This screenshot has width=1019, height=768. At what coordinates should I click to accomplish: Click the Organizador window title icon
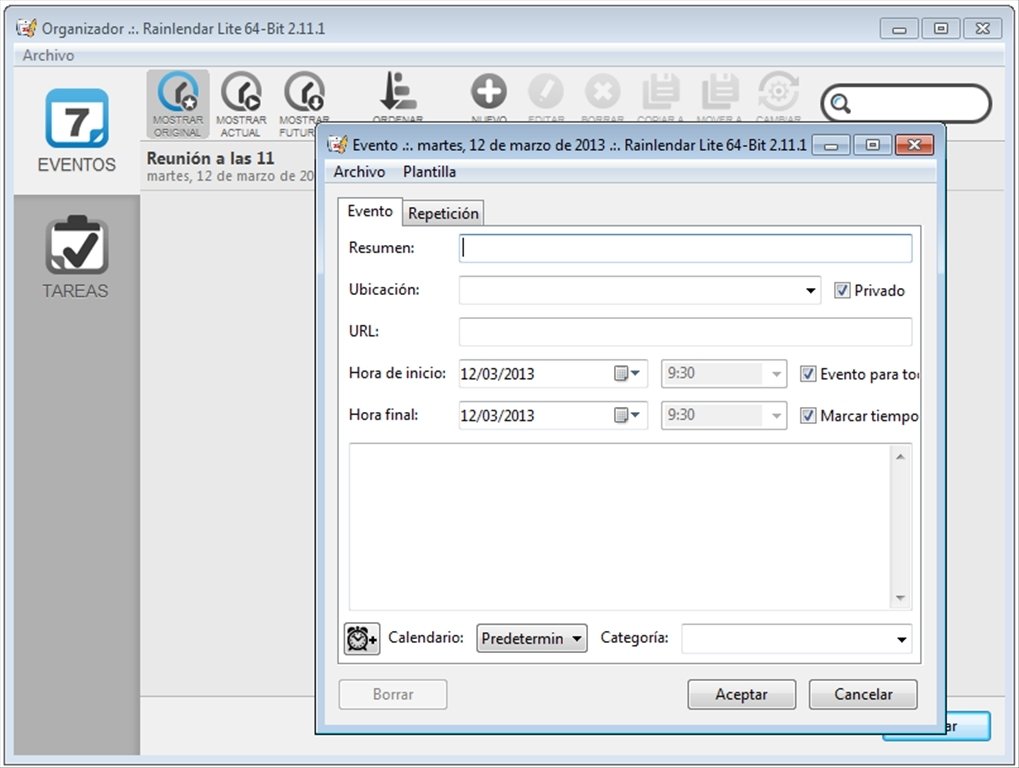(27, 28)
